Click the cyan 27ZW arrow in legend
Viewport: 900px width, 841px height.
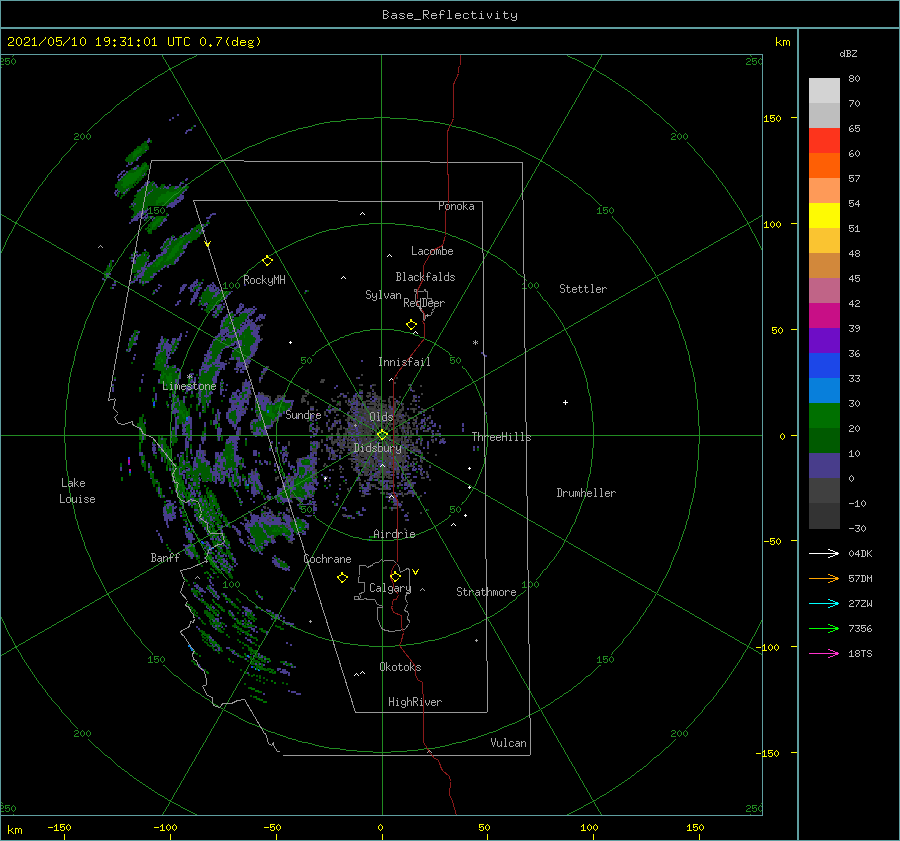824,603
